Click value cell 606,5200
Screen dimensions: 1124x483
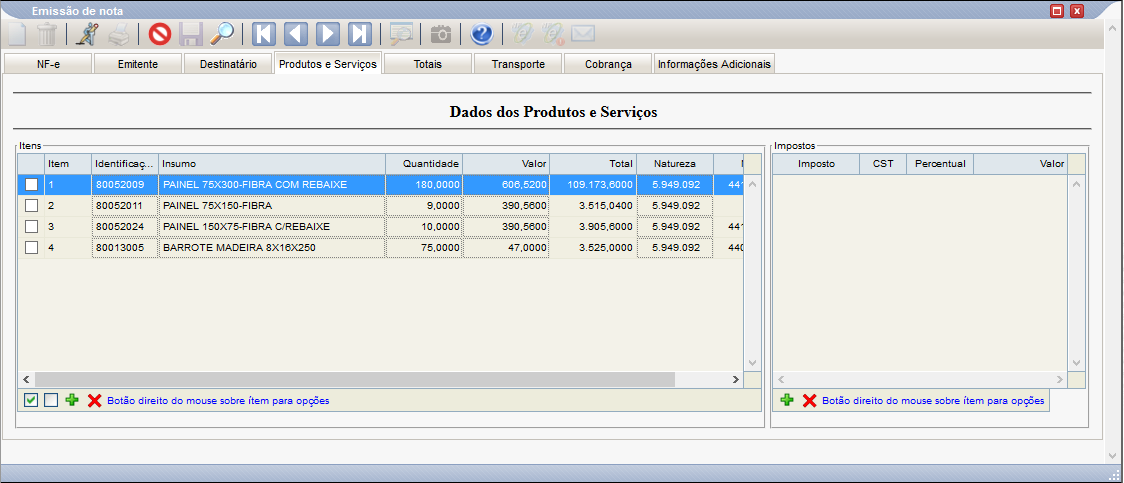click(506, 185)
